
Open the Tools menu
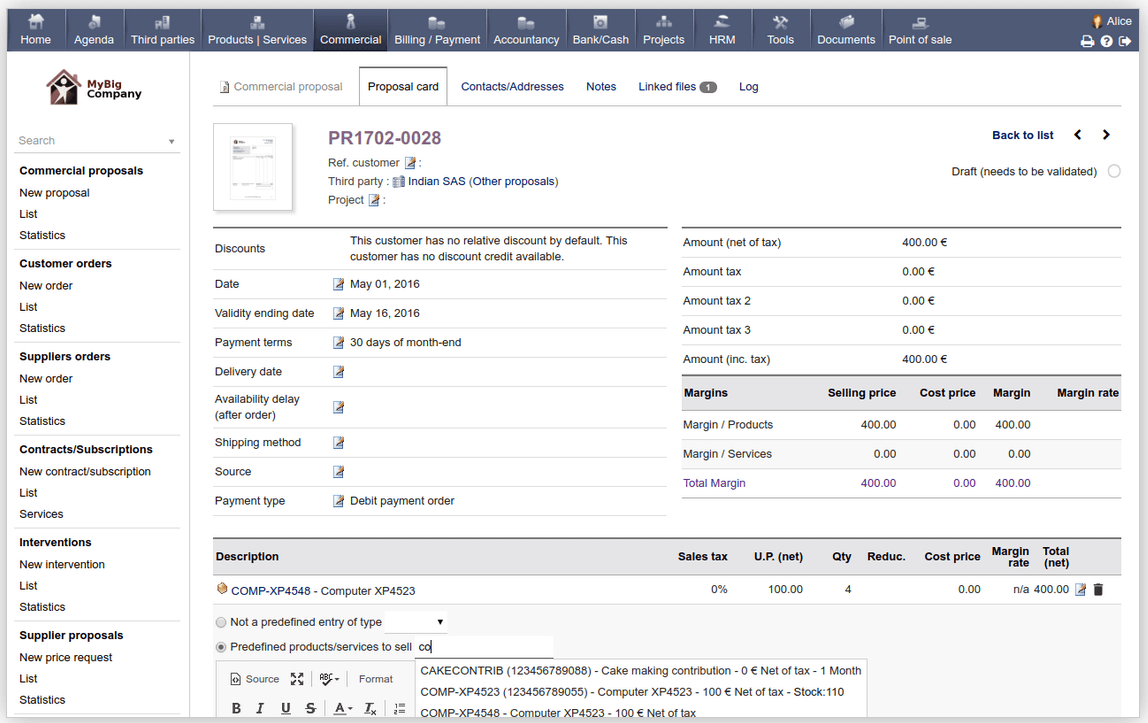(x=780, y=30)
